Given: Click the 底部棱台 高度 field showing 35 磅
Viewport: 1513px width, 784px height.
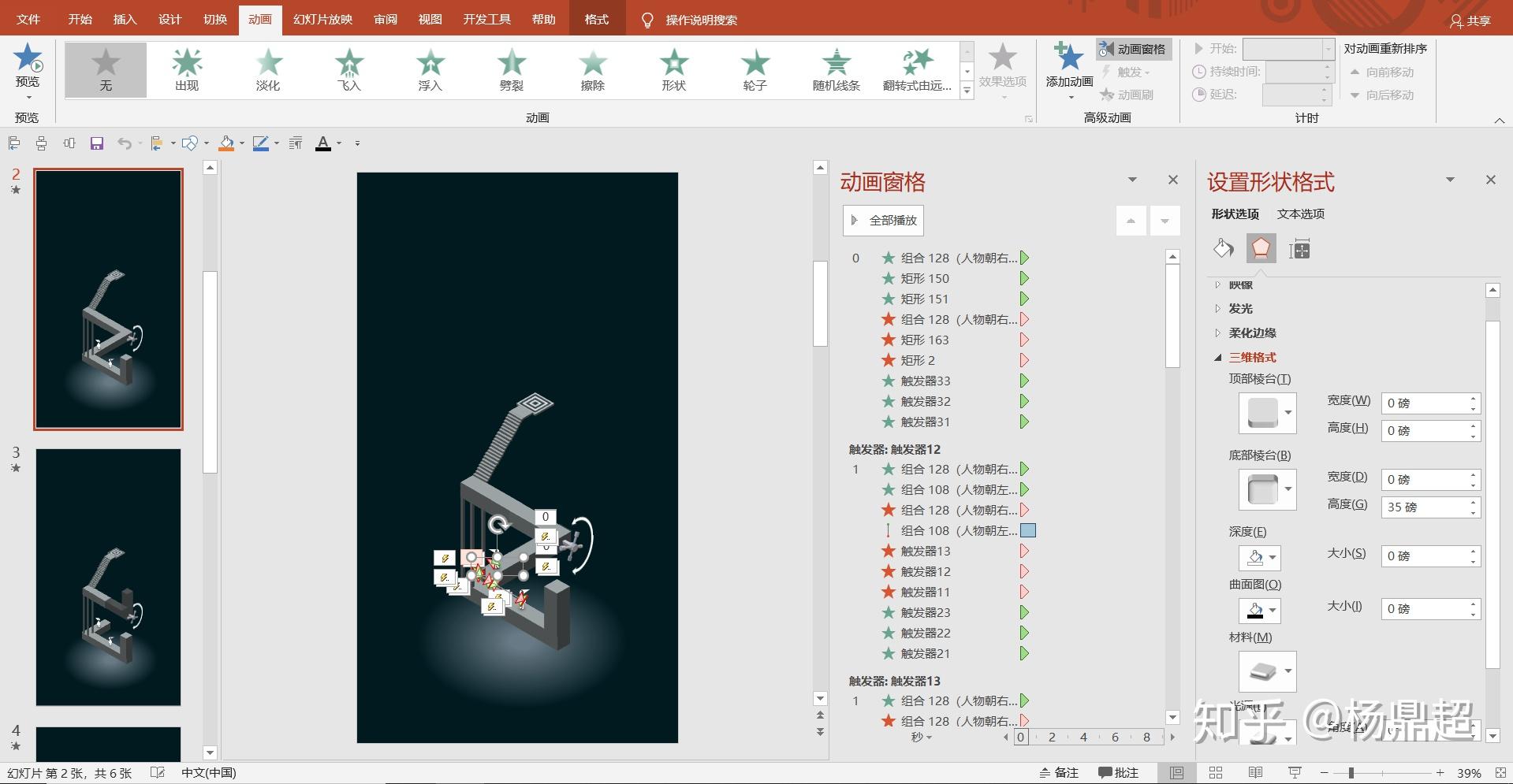Looking at the screenshot, I should pos(1430,507).
